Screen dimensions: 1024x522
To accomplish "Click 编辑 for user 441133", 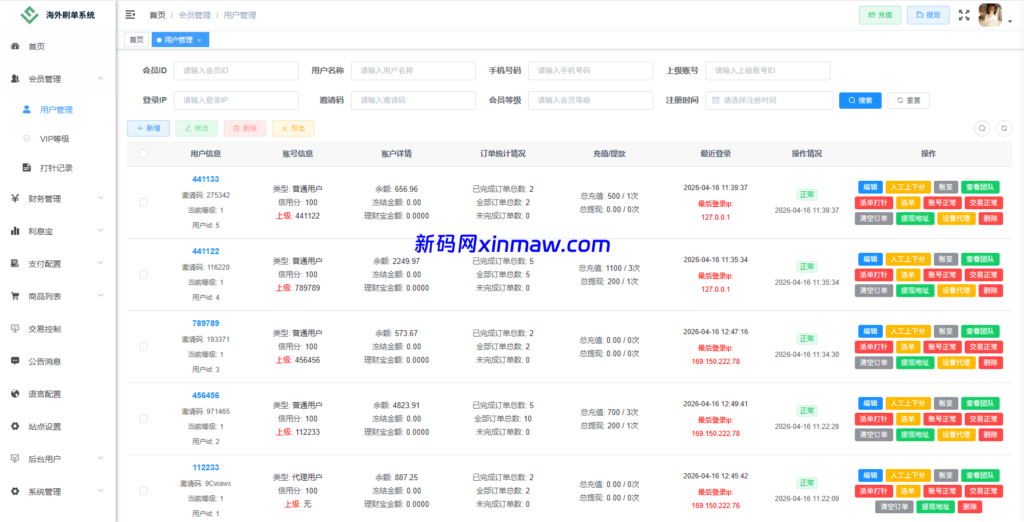I will [x=870, y=187].
